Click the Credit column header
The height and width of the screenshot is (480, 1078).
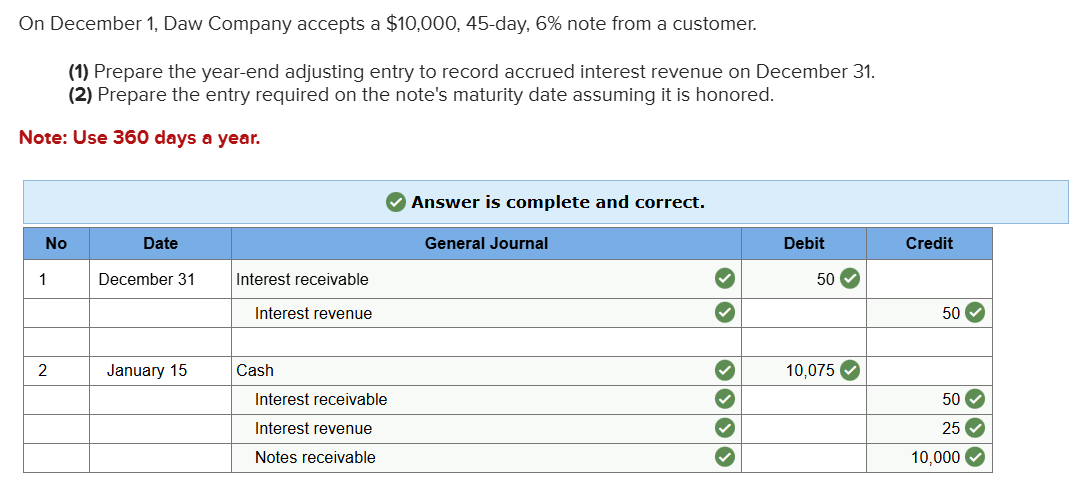pyautogui.click(x=929, y=243)
